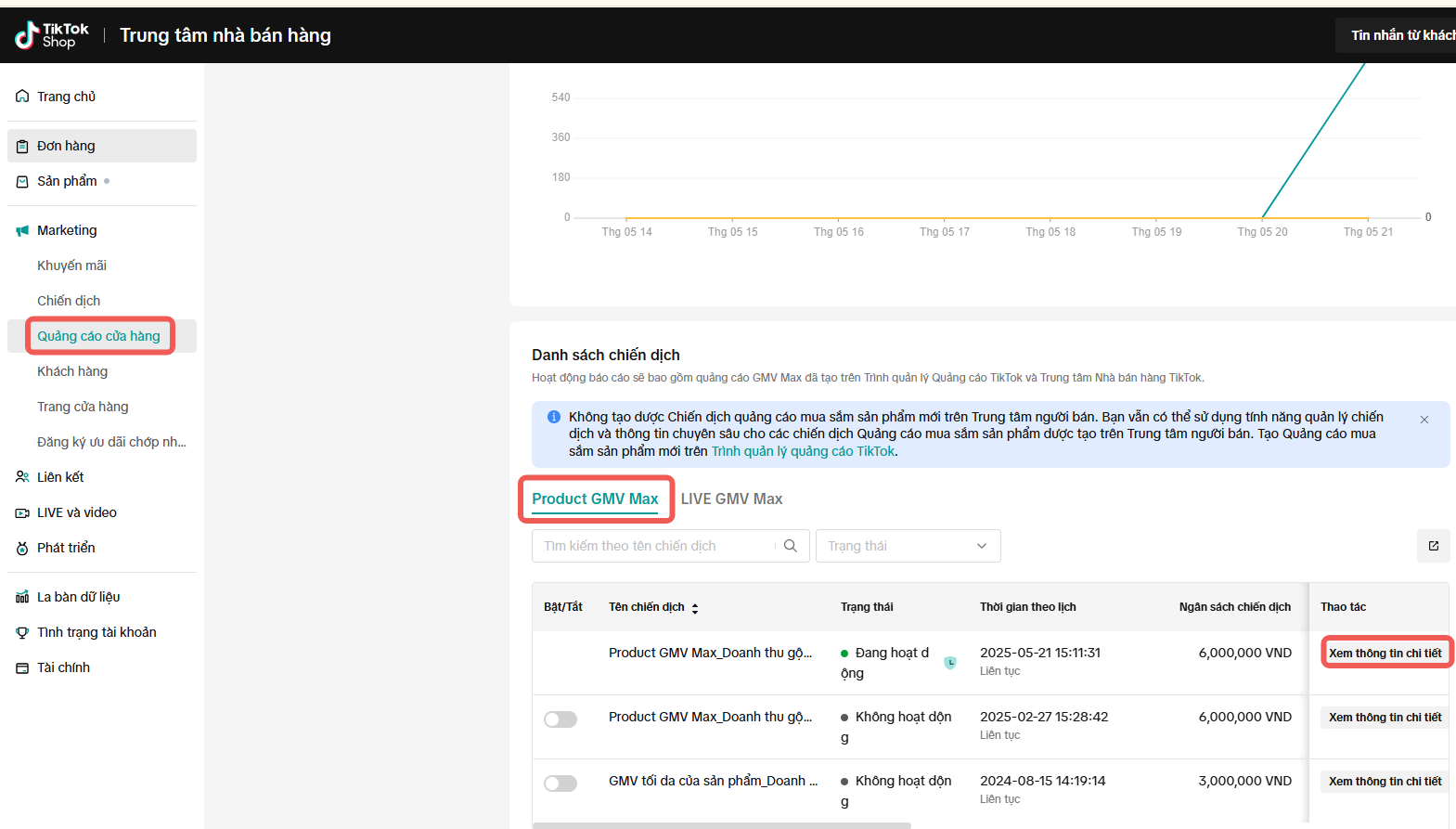Toggle the switch for GMV tối đa campaign
This screenshot has width=1456, height=829.
pyautogui.click(x=560, y=784)
